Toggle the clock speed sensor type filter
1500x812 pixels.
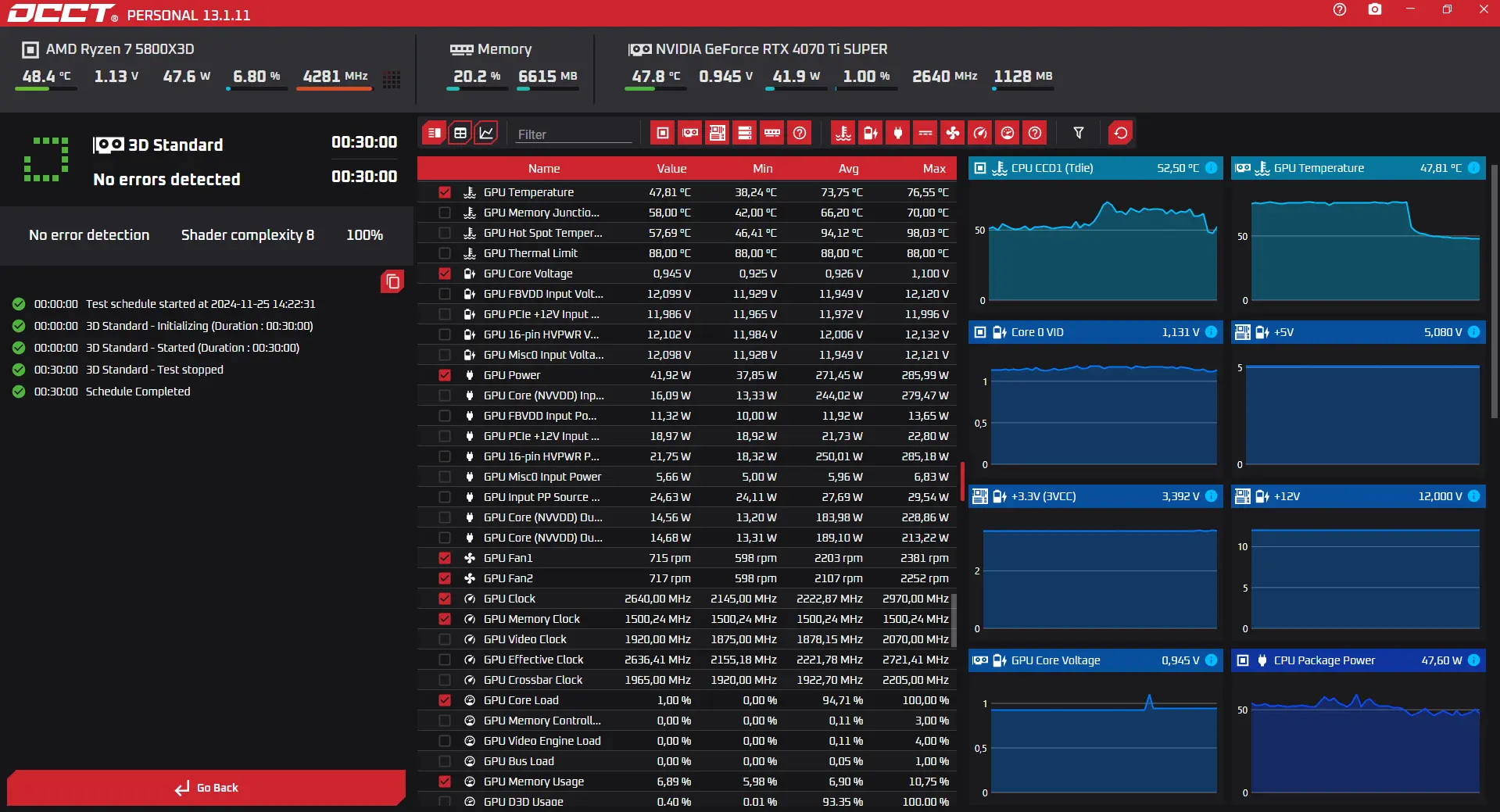point(980,133)
